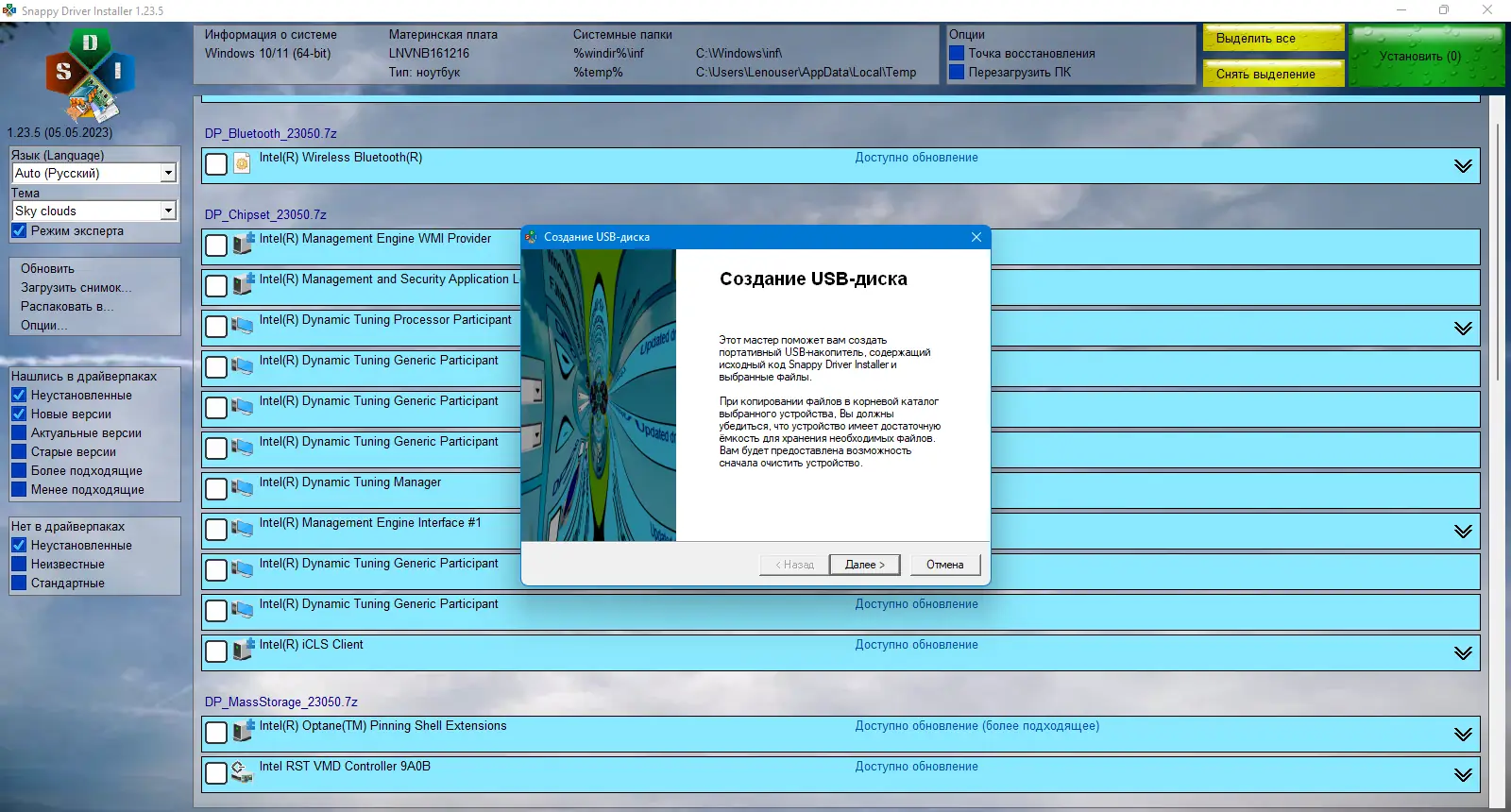Open the Загрузить снимок... menu item
The height and width of the screenshot is (812, 1511).
(76, 288)
